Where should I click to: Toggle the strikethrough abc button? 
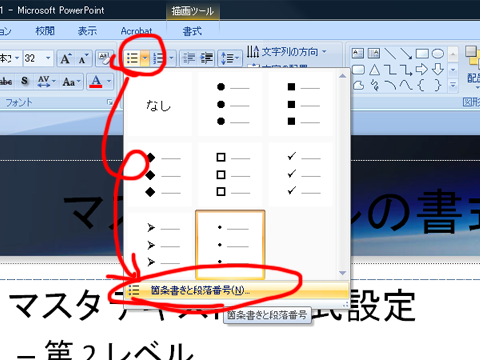point(7,81)
